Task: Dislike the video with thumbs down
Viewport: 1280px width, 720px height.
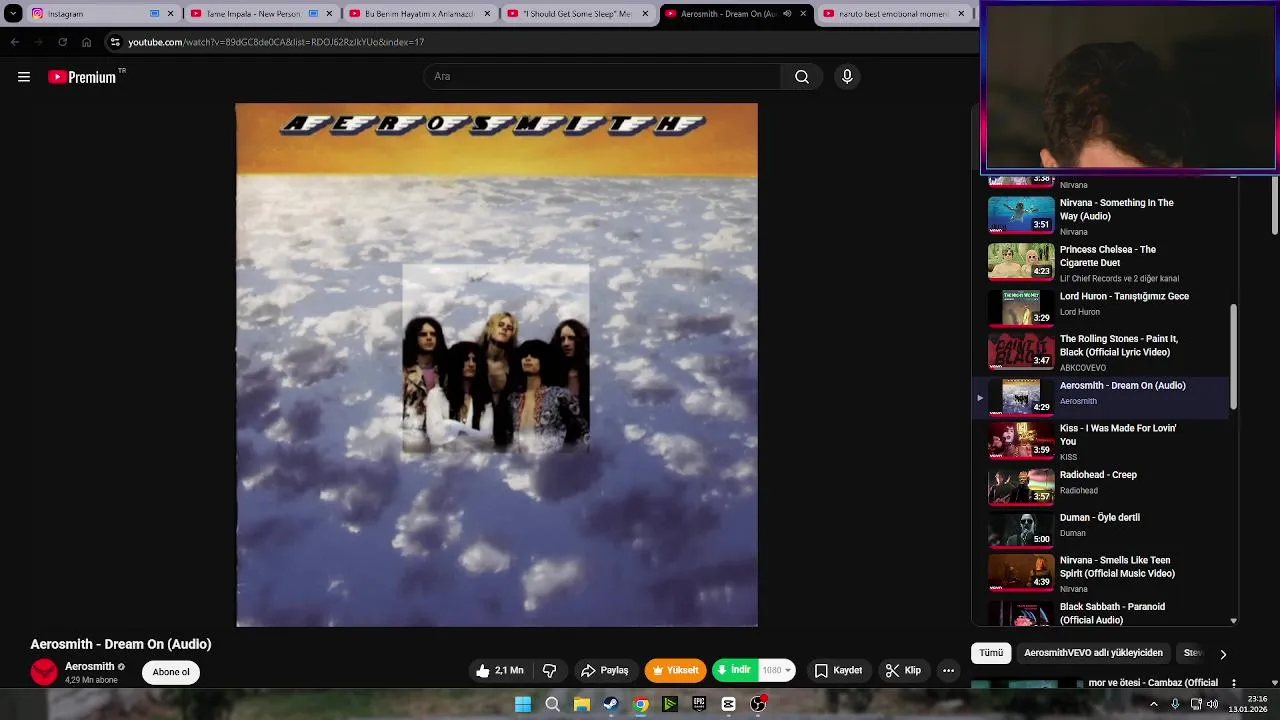Action: click(549, 671)
